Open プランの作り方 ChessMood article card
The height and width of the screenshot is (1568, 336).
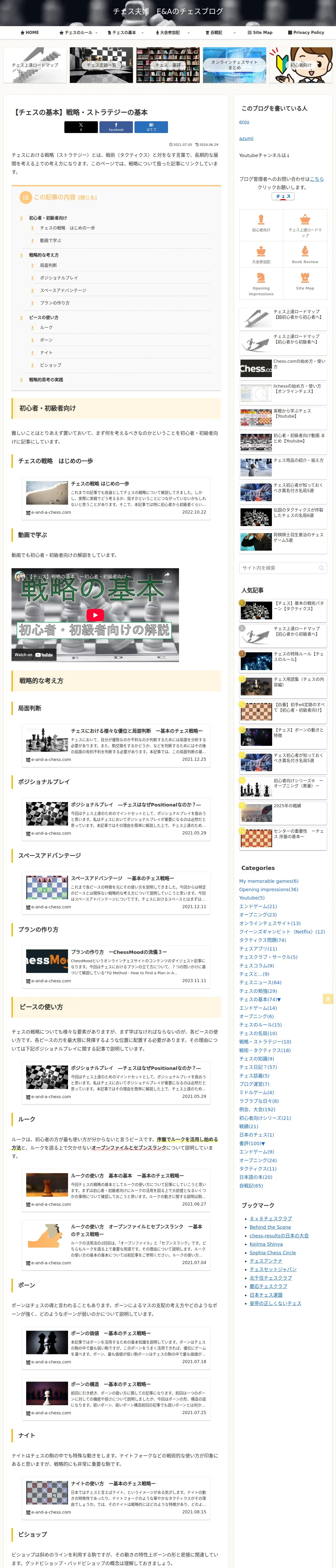click(x=116, y=967)
